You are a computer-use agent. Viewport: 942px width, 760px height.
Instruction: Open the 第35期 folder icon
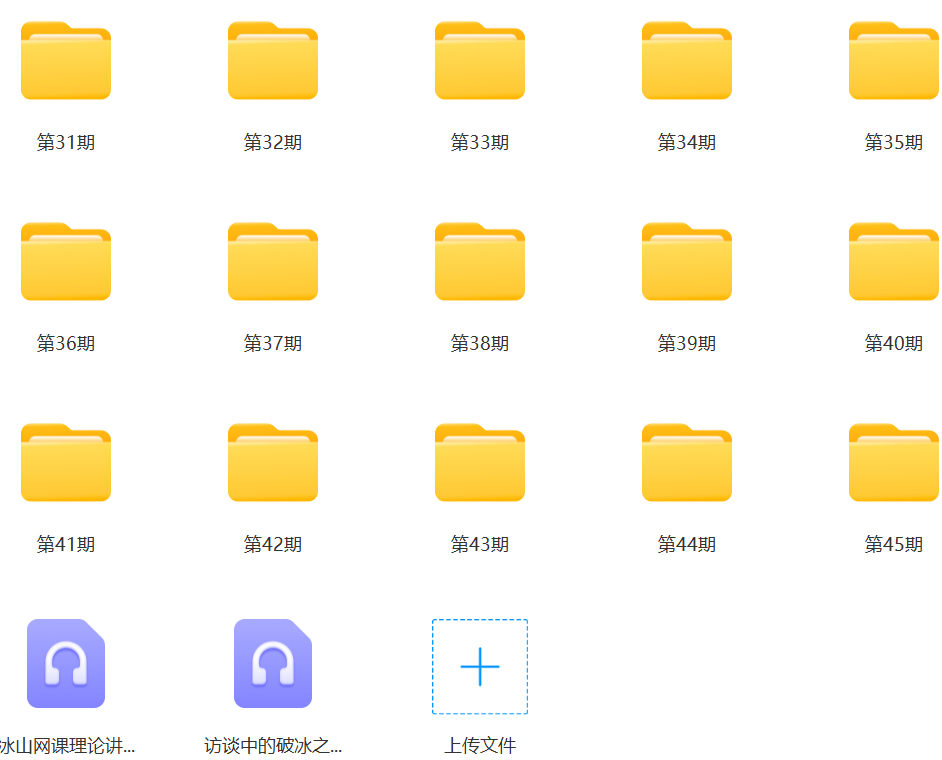[894, 60]
